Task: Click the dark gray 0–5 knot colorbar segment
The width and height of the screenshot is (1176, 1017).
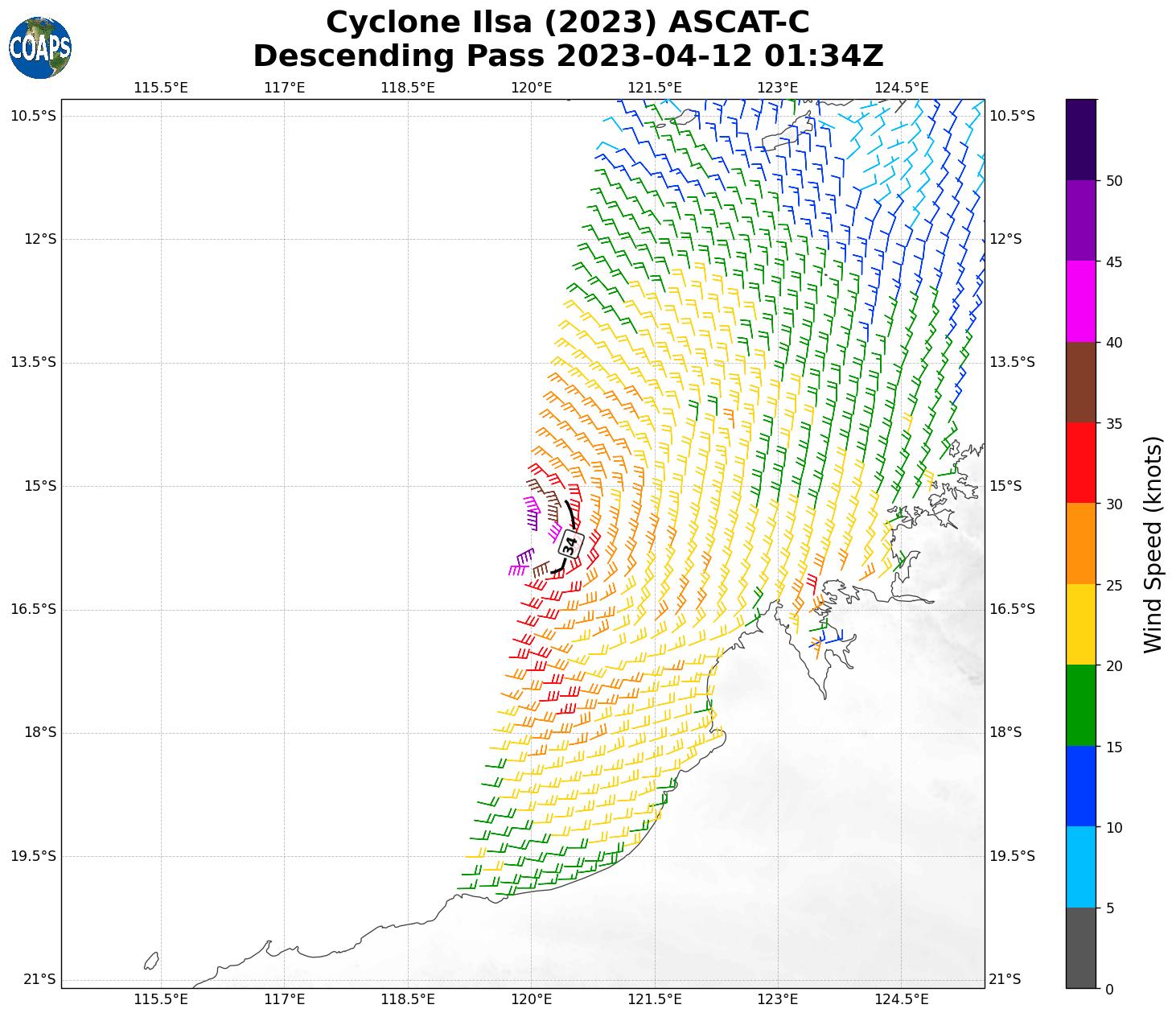Action: pos(1080,948)
